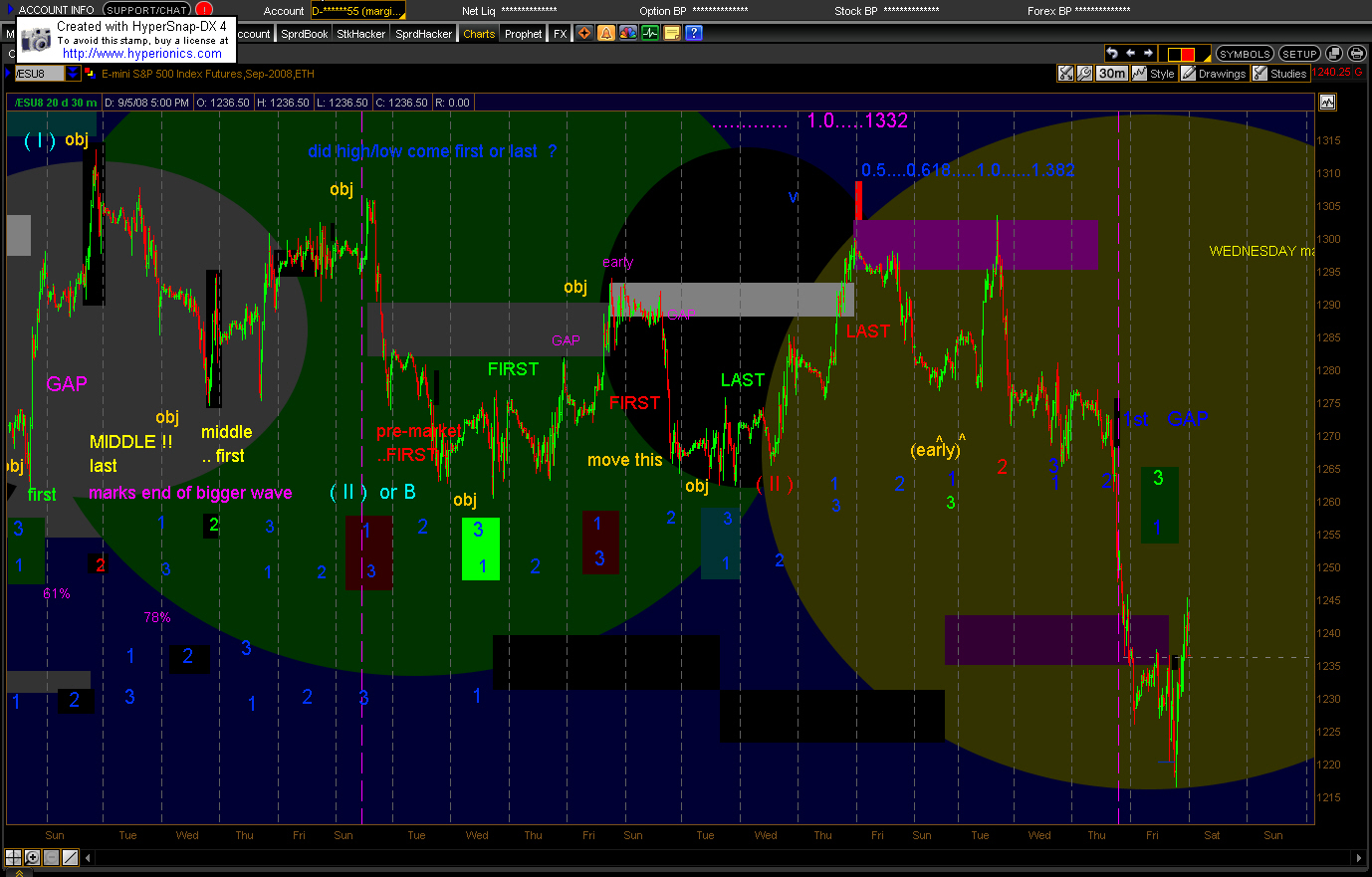Click the '/ESU8 20 d 30 m' chart label
The width and height of the screenshot is (1372, 877).
click(56, 103)
